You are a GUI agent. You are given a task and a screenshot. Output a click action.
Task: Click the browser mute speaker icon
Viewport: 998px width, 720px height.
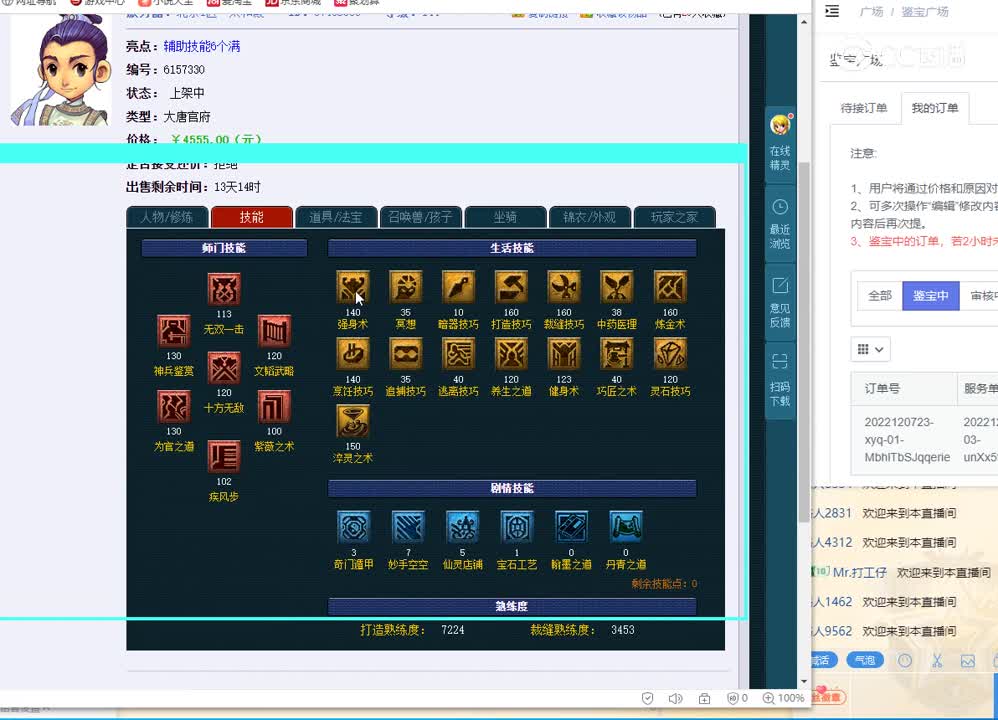pos(675,698)
